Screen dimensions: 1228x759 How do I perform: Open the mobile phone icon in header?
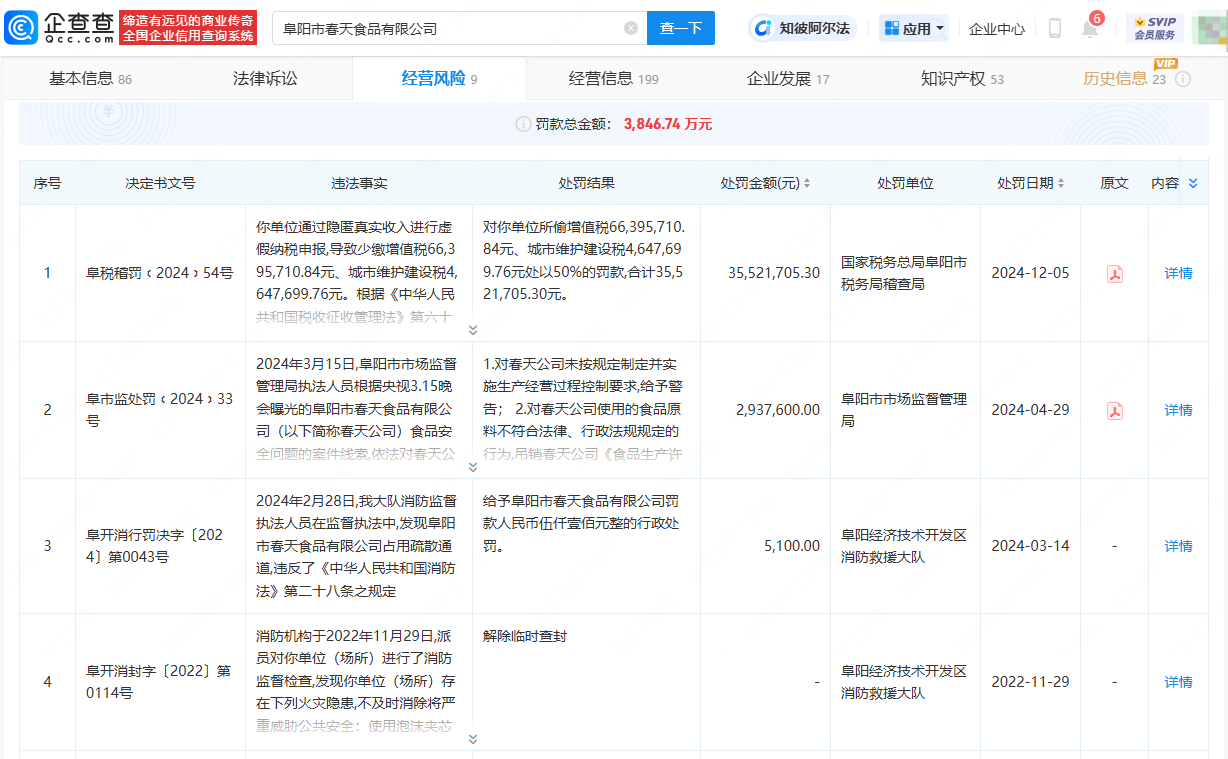(1054, 28)
